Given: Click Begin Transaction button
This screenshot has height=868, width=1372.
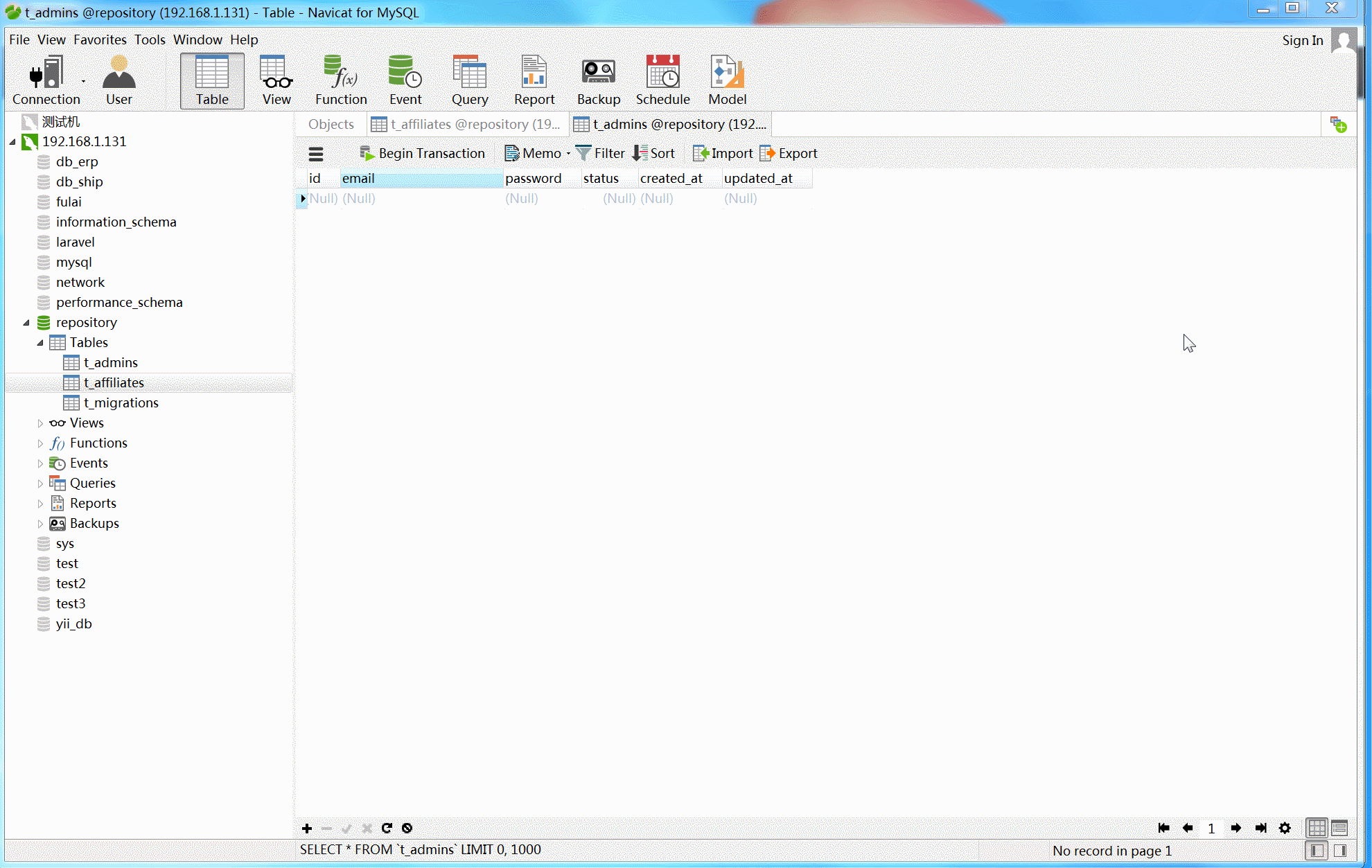Looking at the screenshot, I should coord(422,154).
